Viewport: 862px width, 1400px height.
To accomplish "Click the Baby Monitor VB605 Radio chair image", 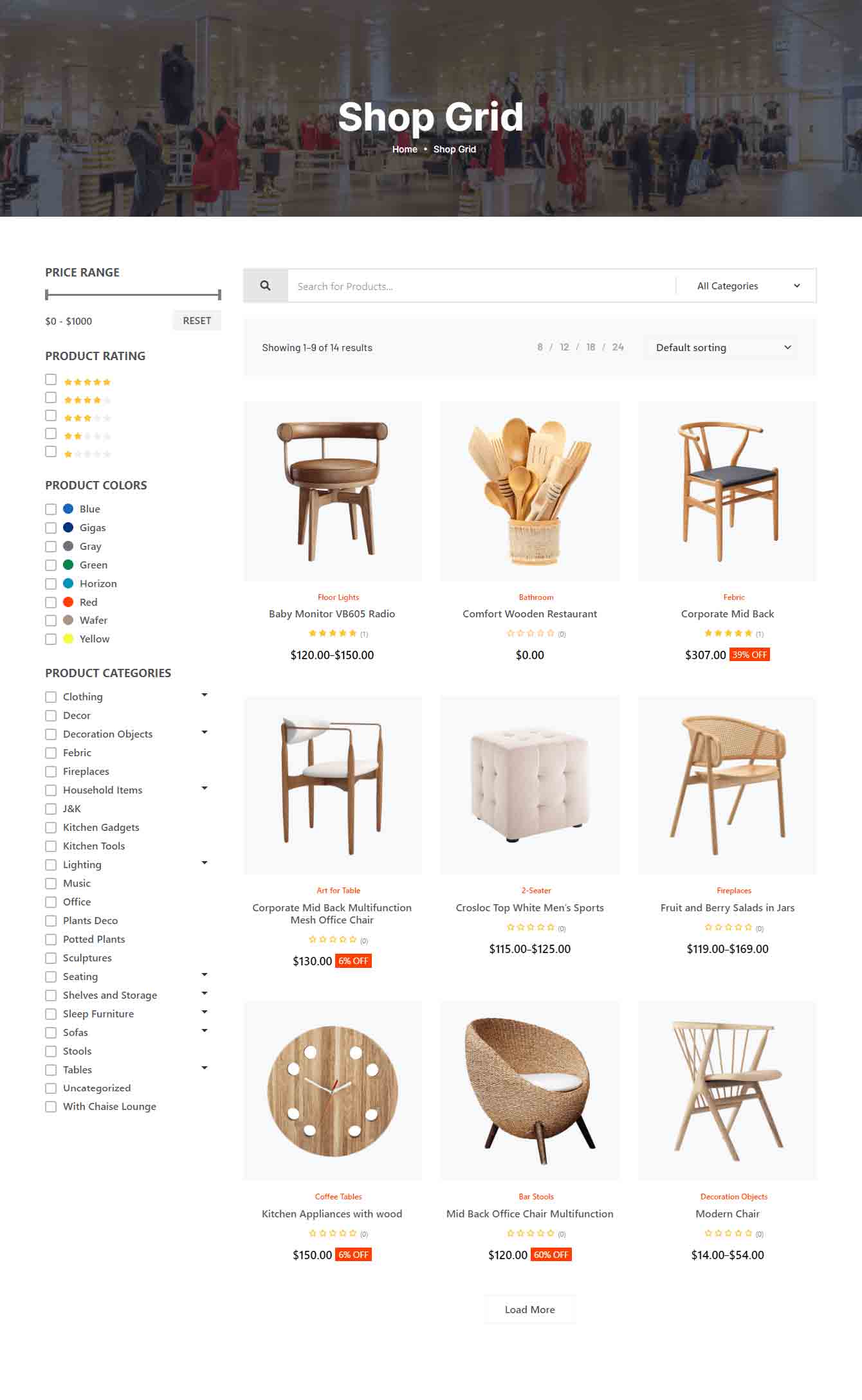I will tap(333, 491).
